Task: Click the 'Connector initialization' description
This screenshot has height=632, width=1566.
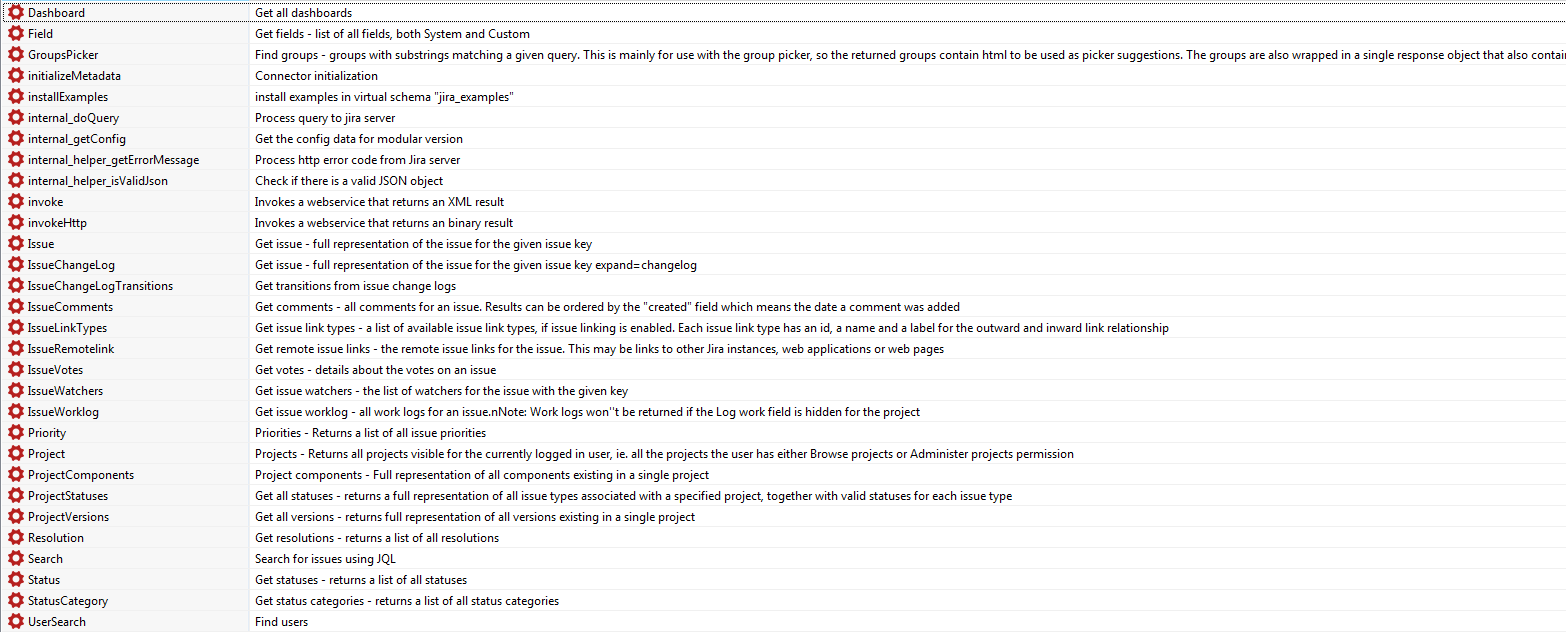Action: 316,76
